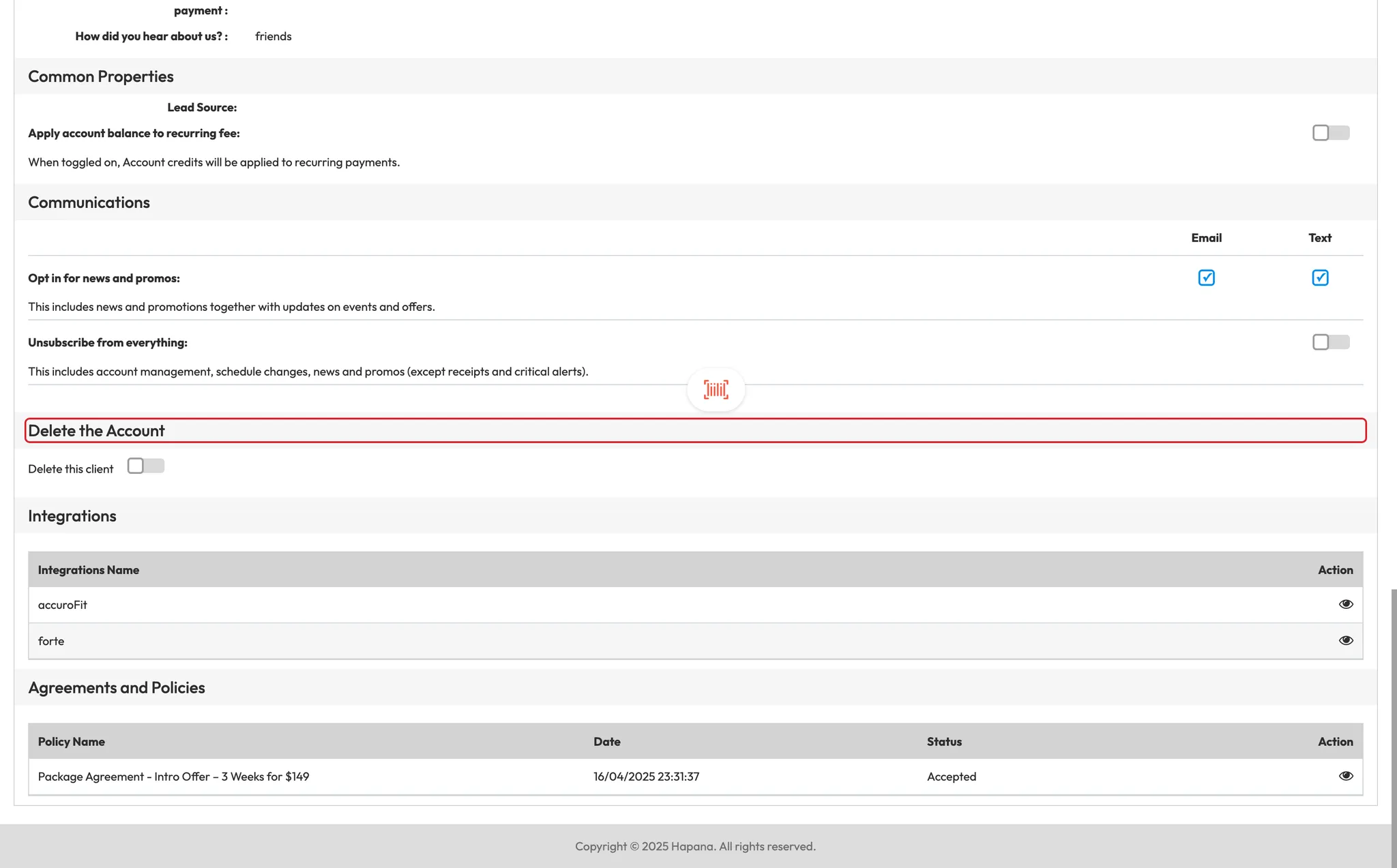The image size is (1397, 868).
Task: Click the Policy Name column header
Action: (72, 742)
